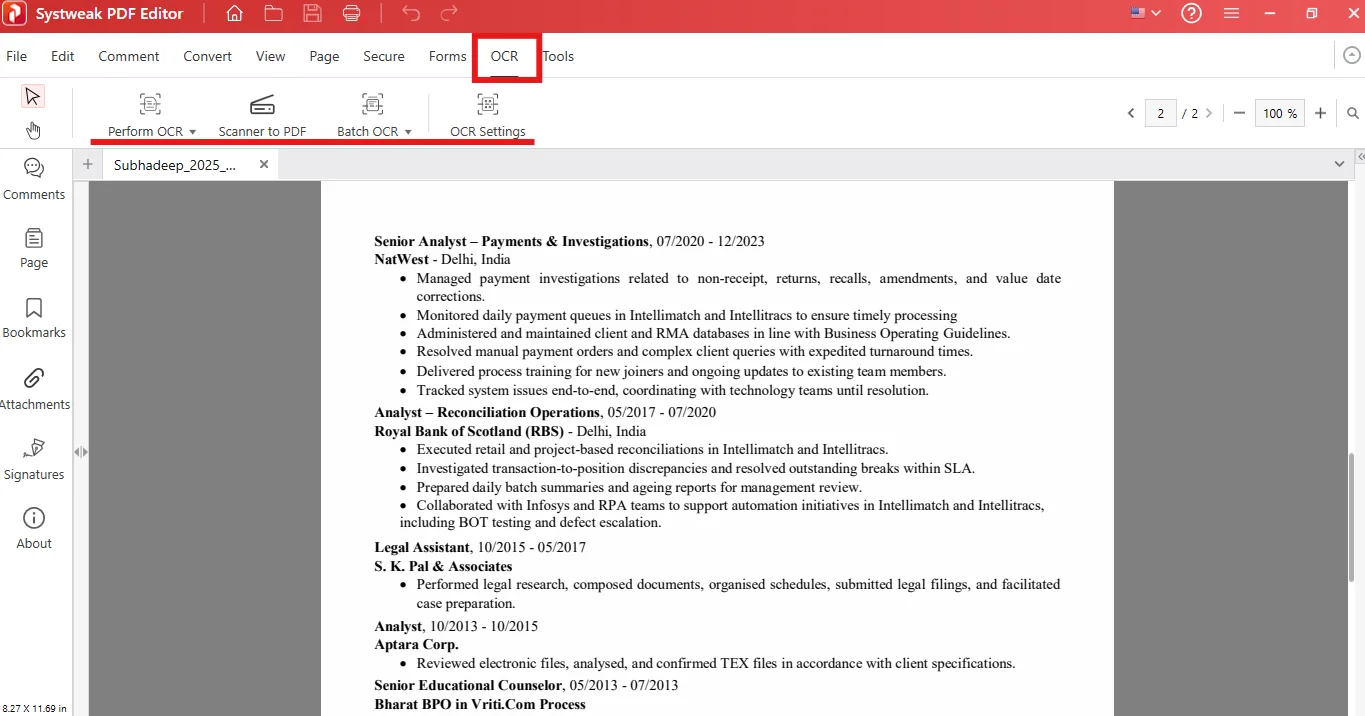Open the Bookmarks panel

point(33,317)
